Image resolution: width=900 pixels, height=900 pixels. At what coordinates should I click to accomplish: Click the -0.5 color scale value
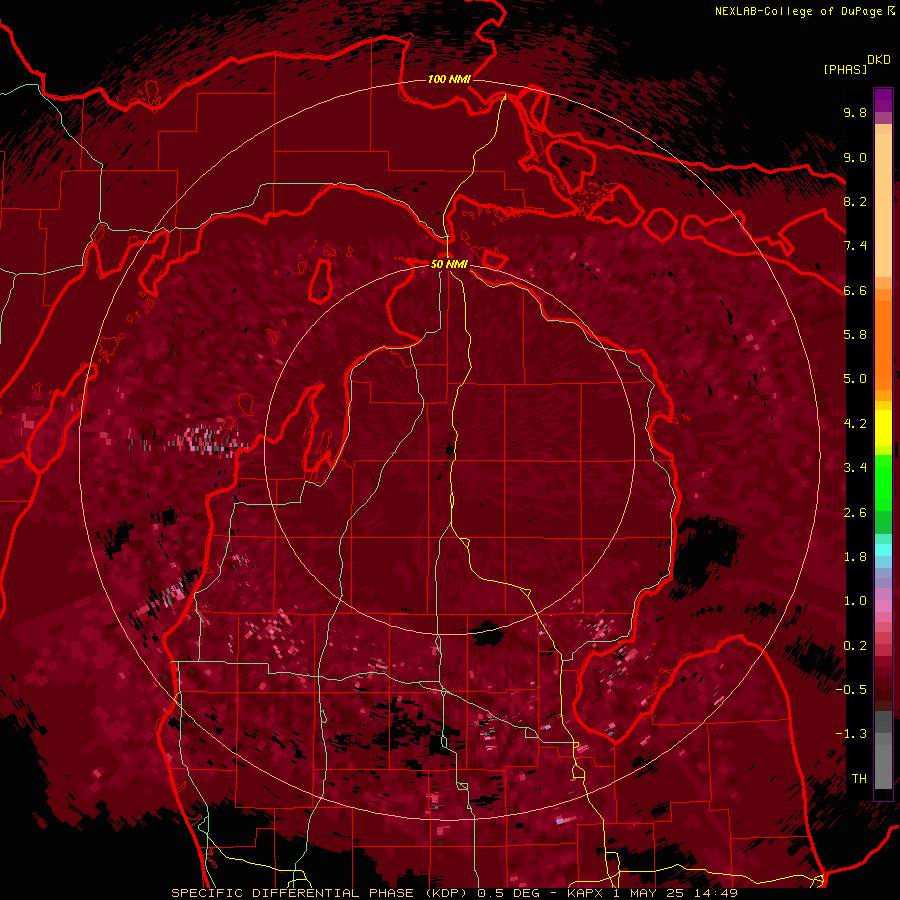(x=851, y=690)
